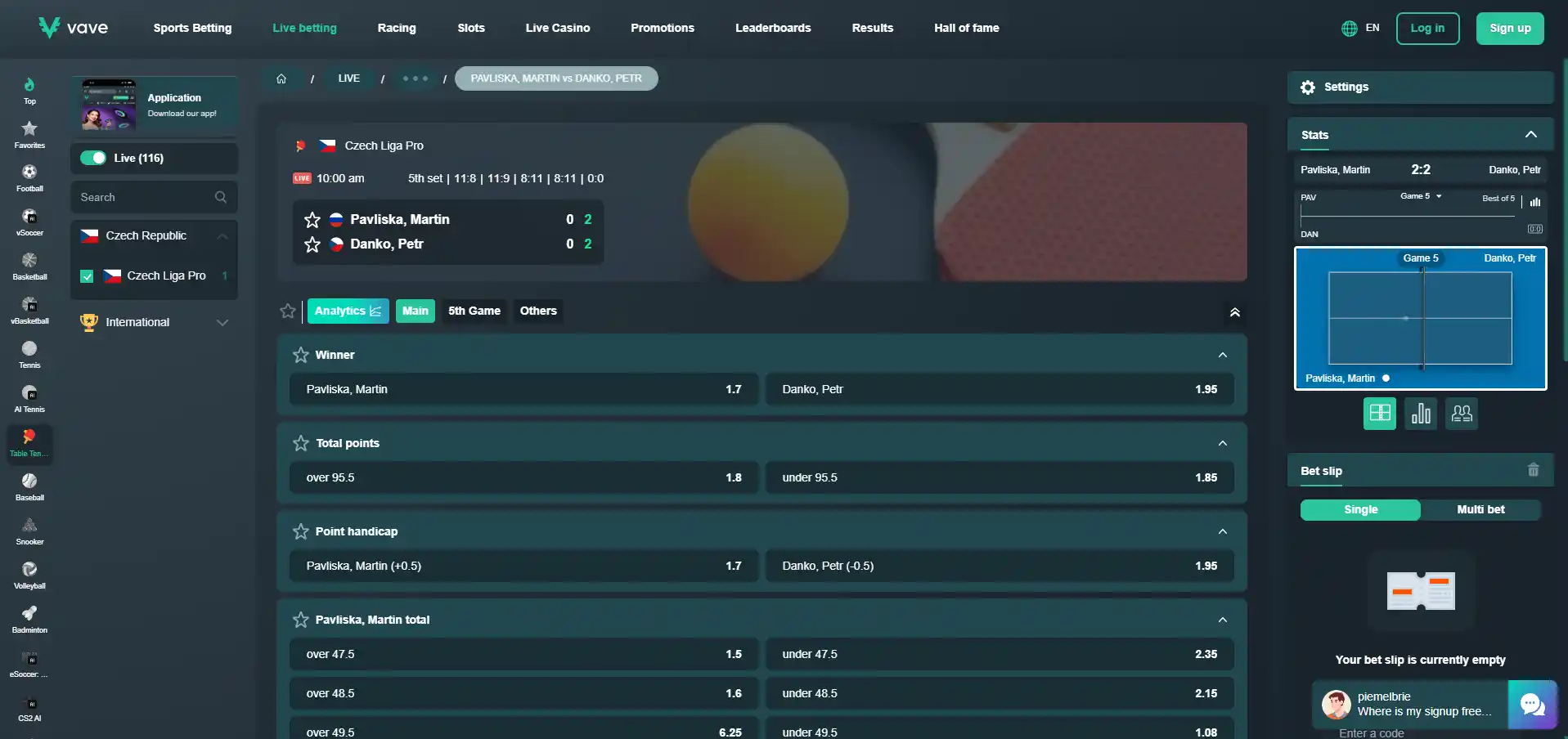Collapse the Point handicap market
Viewport: 1568px width, 739px height.
click(1223, 531)
